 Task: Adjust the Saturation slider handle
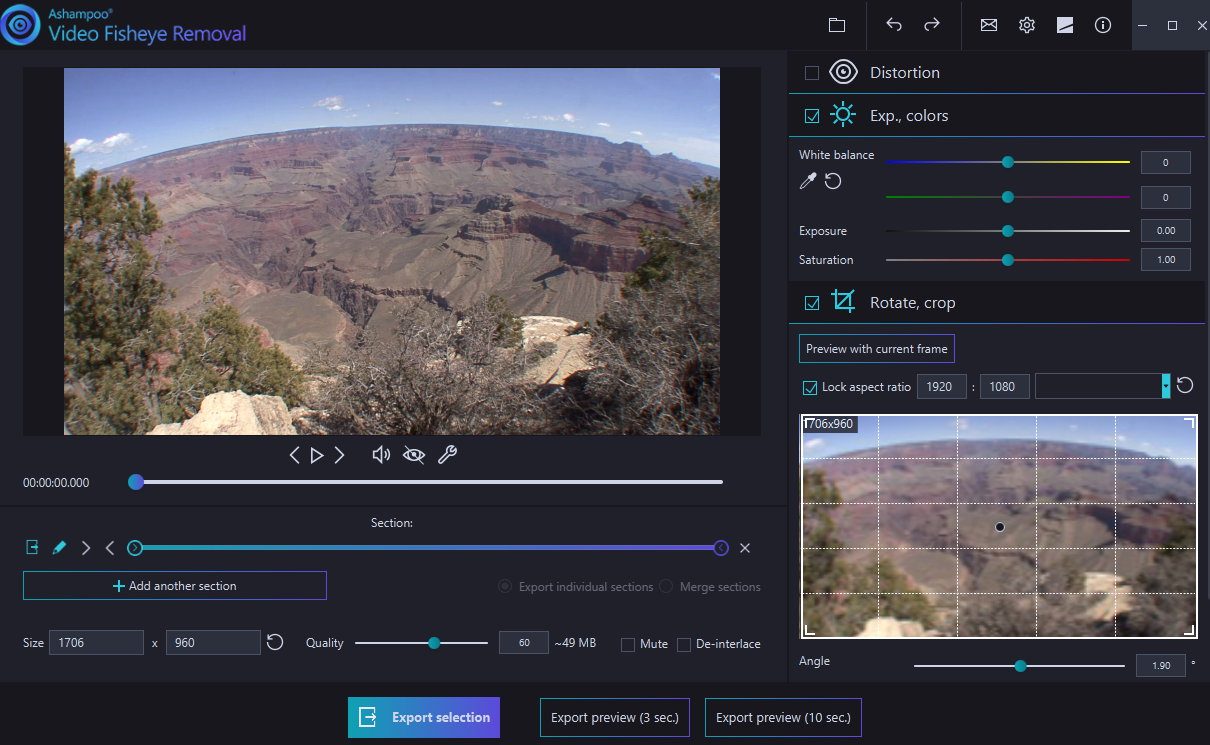[x=1008, y=260]
